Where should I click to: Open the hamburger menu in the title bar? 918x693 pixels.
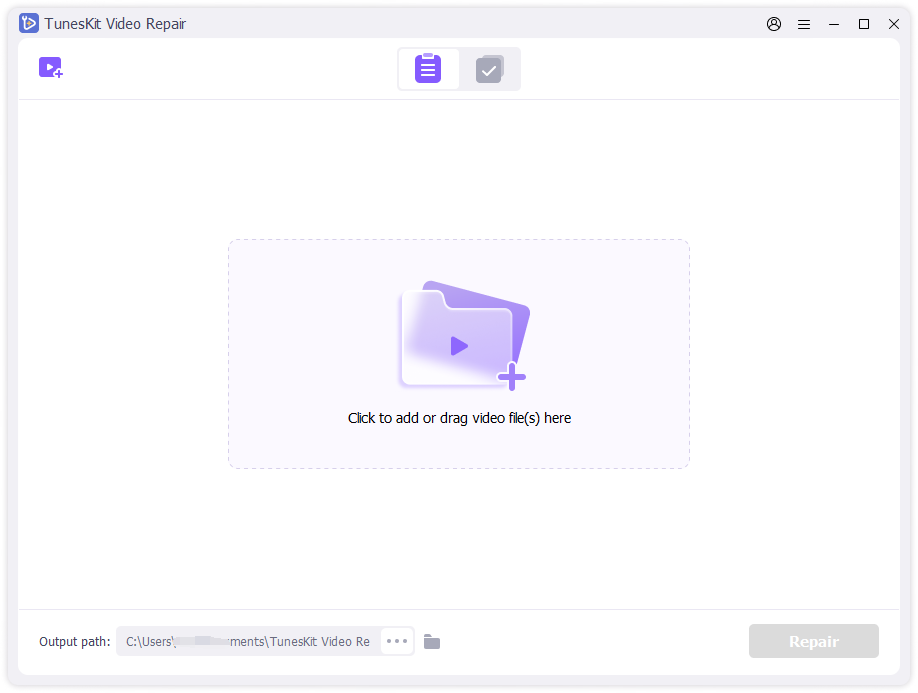click(x=804, y=24)
